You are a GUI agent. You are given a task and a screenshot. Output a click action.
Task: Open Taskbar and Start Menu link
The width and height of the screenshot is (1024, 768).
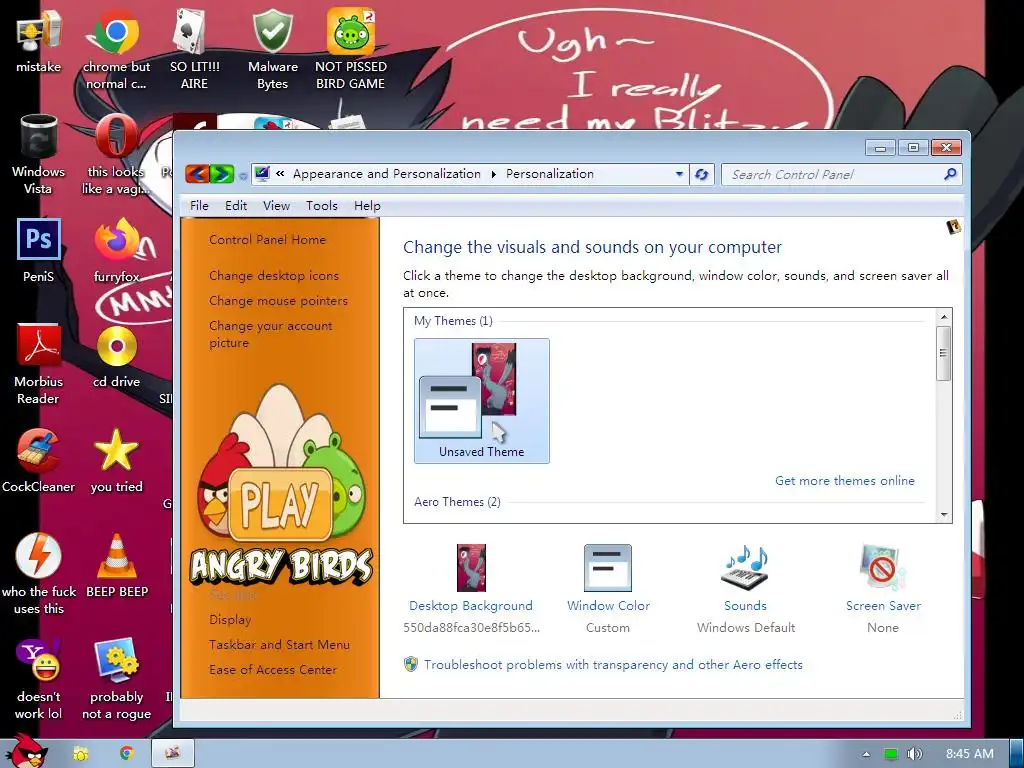click(x=280, y=645)
